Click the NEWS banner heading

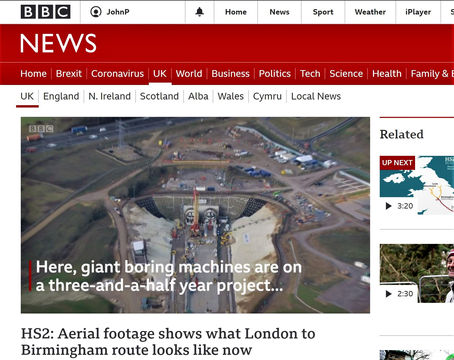[x=58, y=43]
